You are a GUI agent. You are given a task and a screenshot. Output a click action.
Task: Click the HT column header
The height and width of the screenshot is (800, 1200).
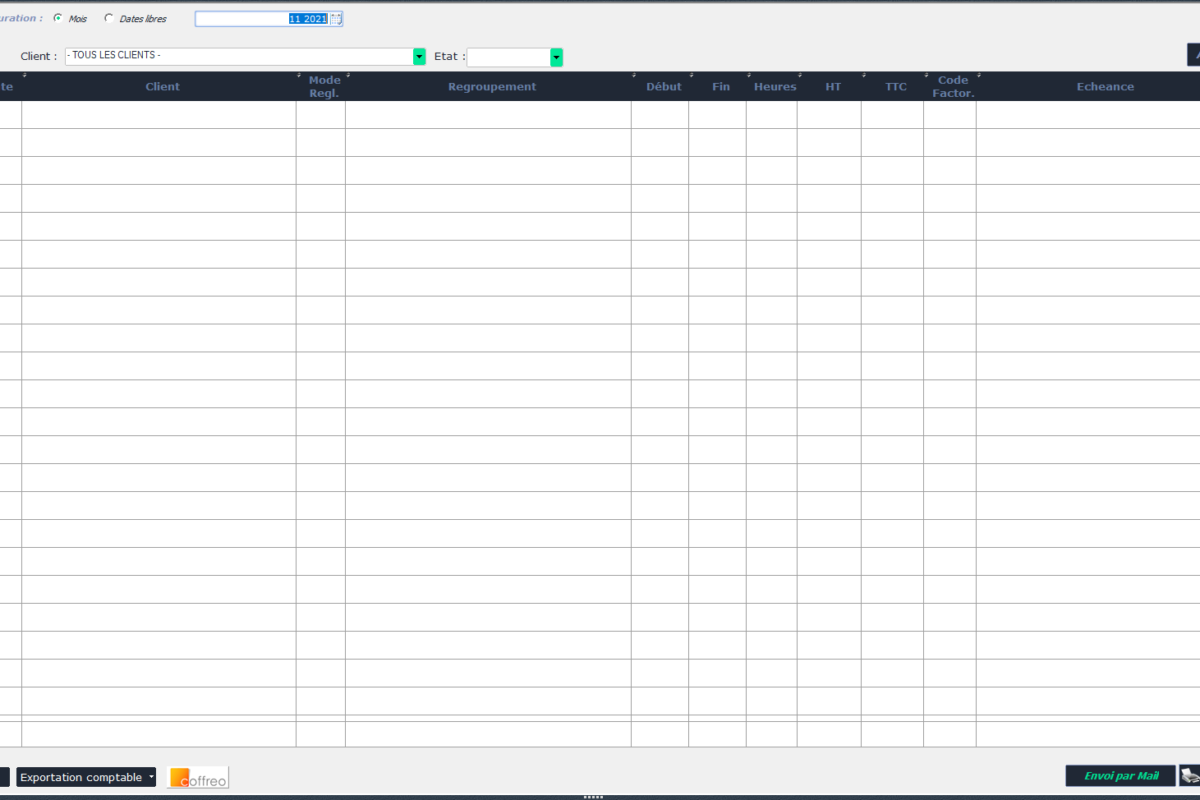832,87
